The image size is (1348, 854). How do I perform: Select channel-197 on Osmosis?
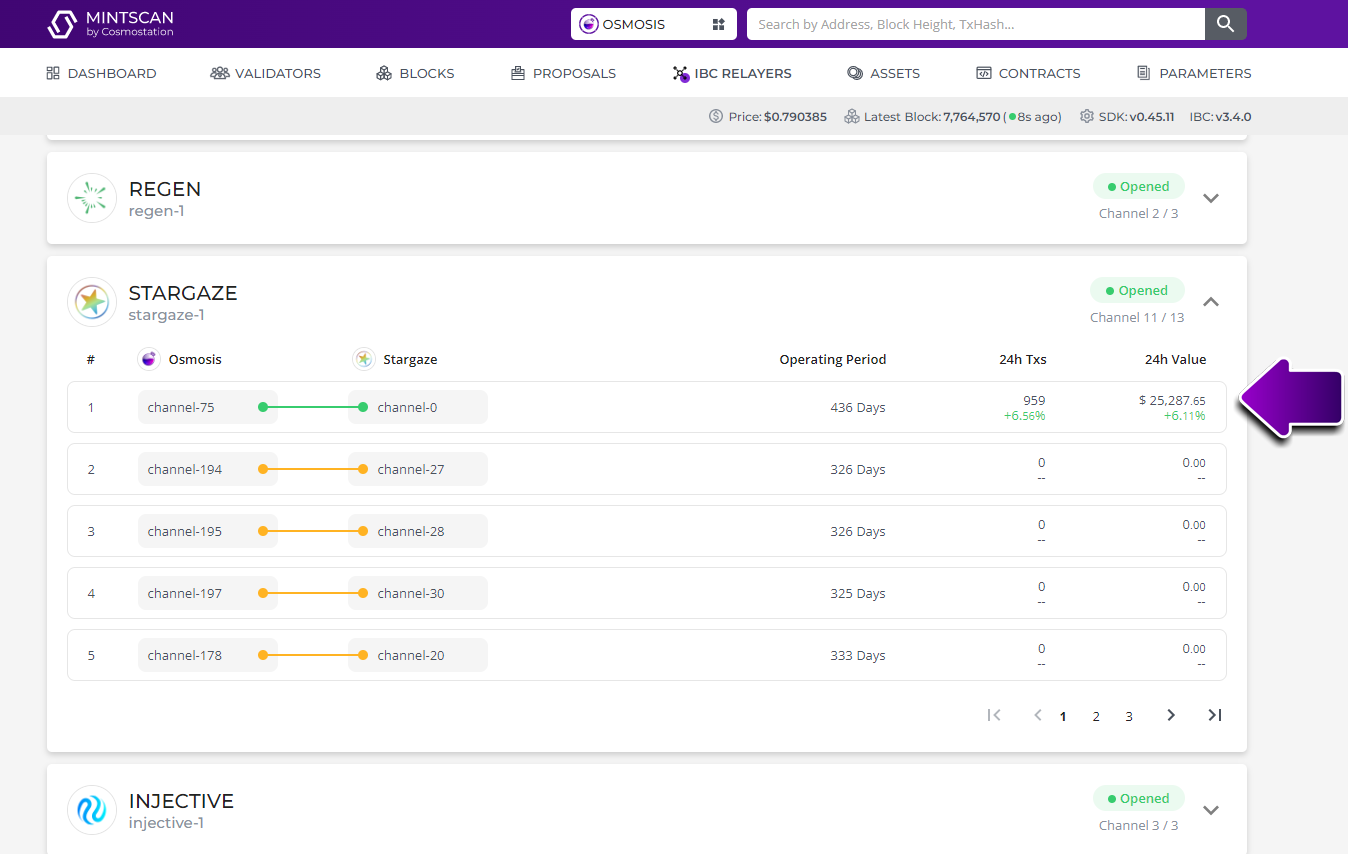(208, 593)
